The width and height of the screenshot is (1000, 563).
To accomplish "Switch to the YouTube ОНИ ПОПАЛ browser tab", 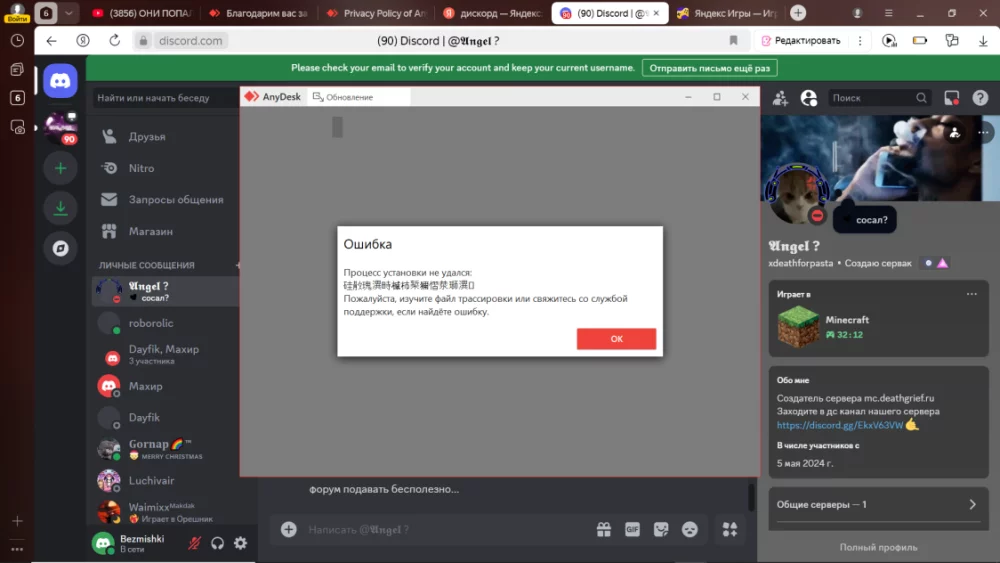I will [x=142, y=13].
